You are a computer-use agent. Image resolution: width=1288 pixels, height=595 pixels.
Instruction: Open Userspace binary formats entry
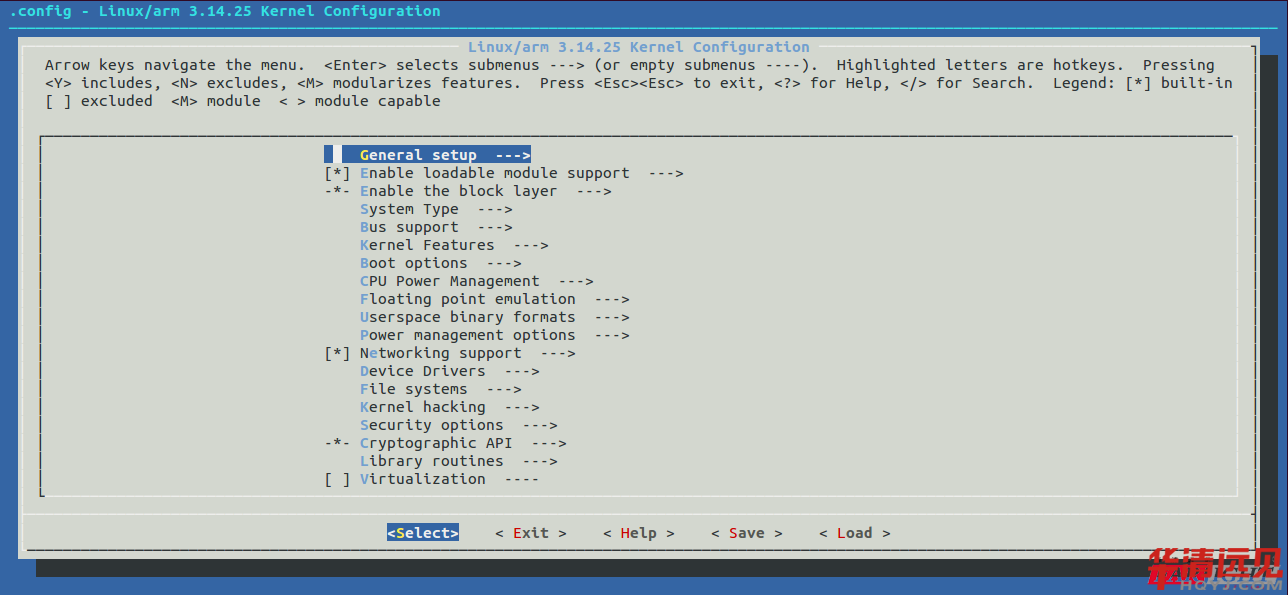[467, 317]
